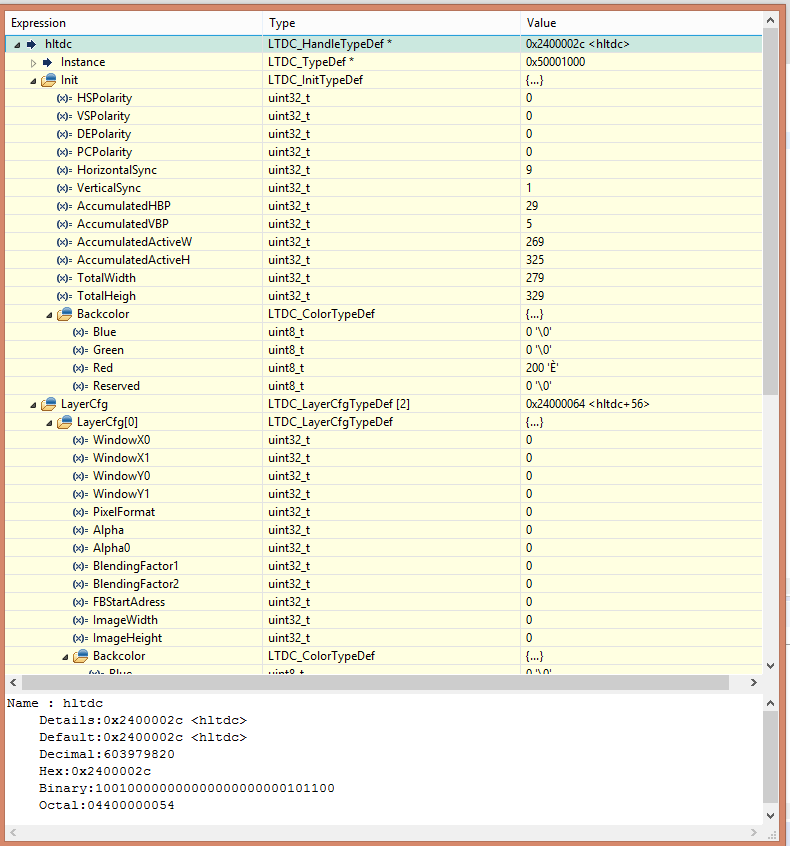Click the HSPolarity variable icon
Screen dimensions: 790x846
[64, 98]
